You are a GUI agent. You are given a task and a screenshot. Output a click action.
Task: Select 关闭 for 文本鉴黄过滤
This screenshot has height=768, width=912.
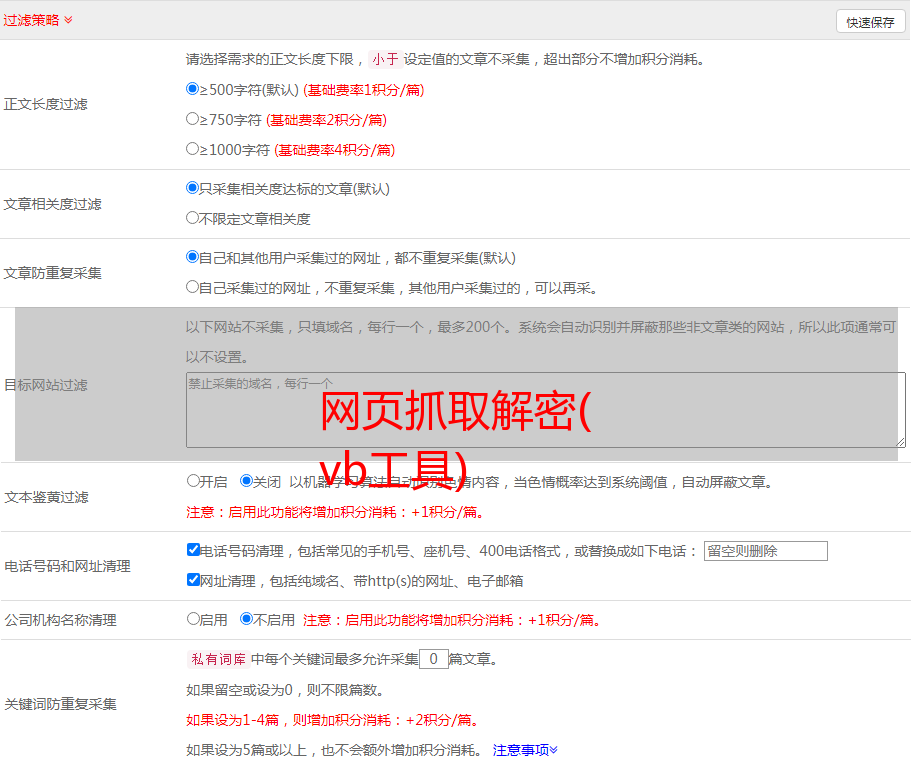(246, 481)
